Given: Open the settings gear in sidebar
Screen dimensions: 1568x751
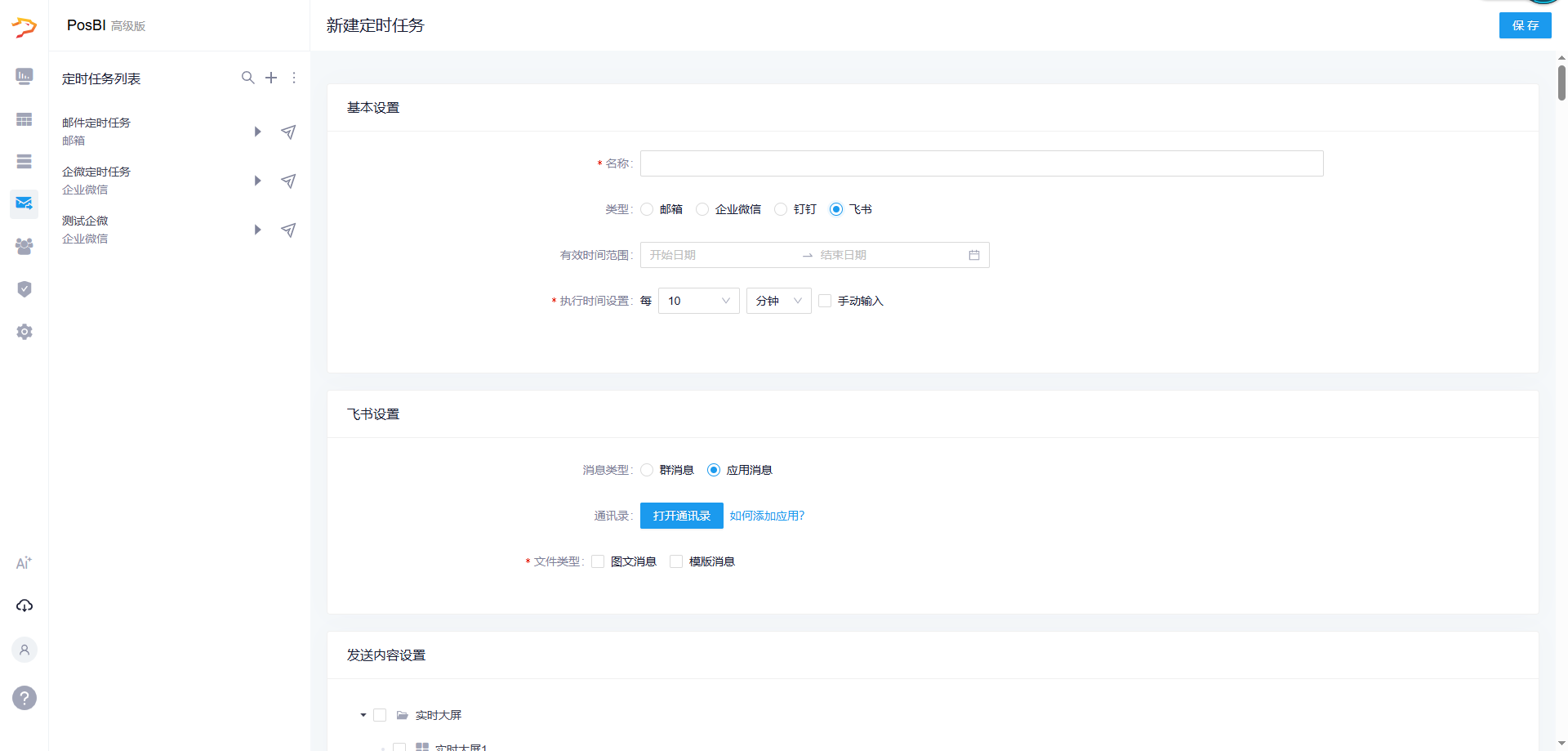Looking at the screenshot, I should (x=24, y=332).
